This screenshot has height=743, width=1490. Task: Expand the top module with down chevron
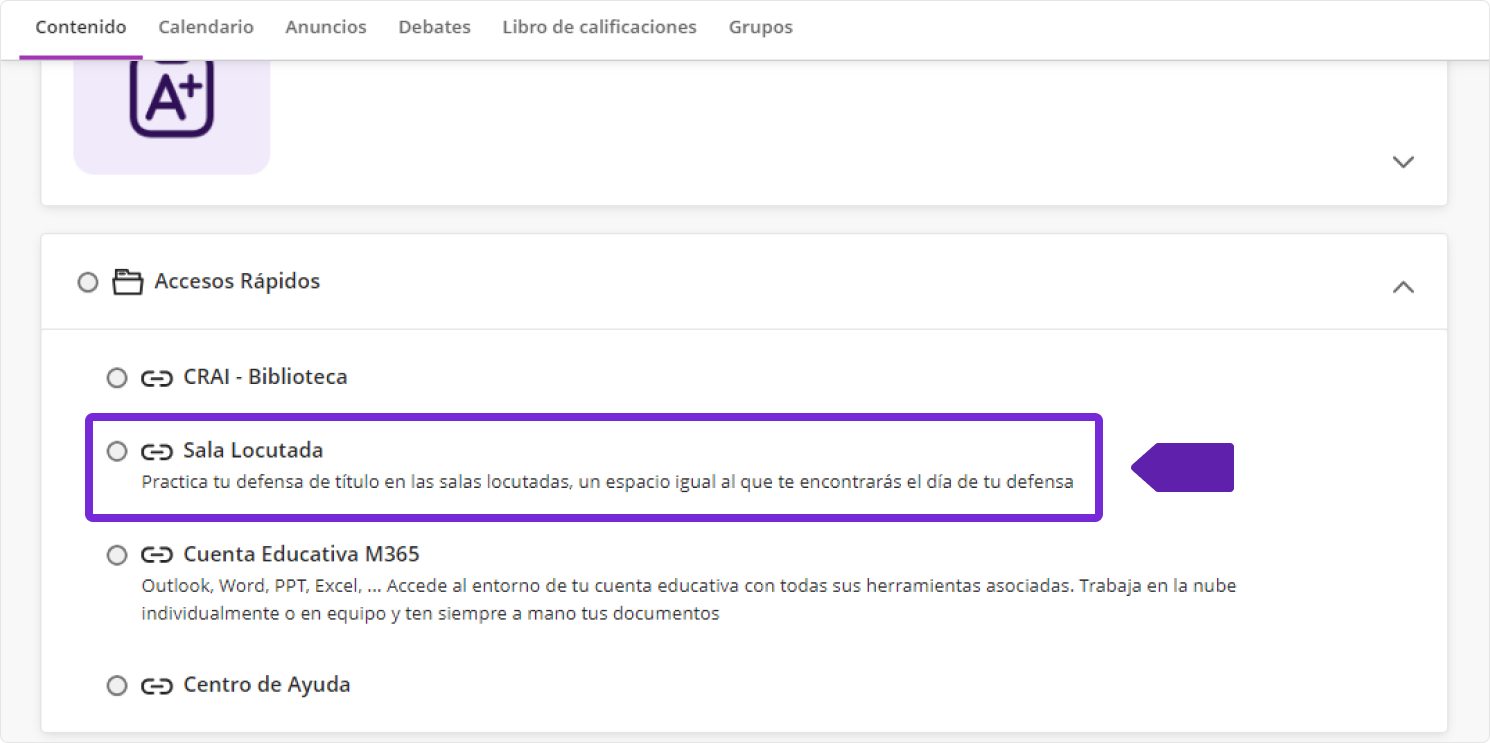click(1403, 162)
